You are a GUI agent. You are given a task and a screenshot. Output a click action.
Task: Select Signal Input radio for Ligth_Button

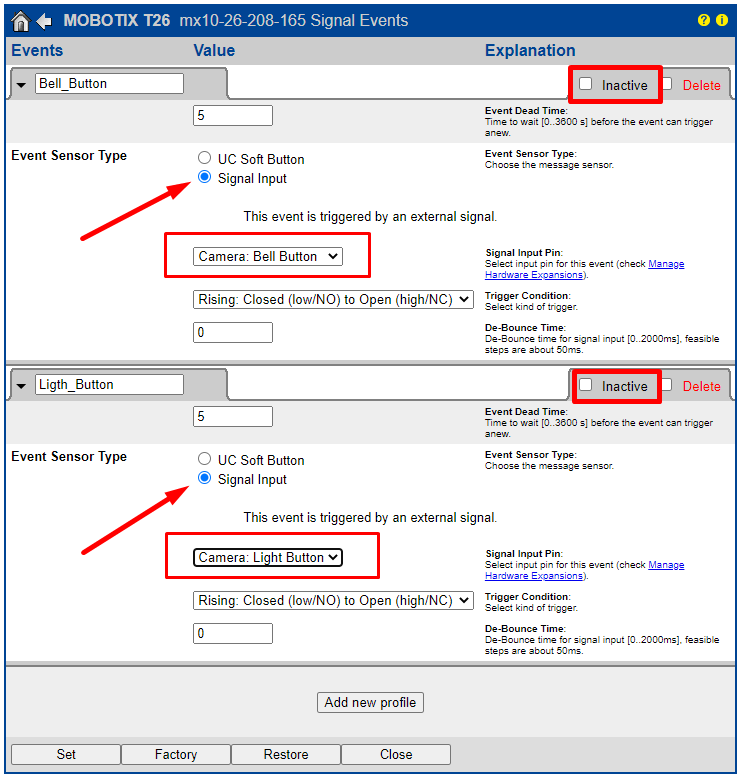pos(205,479)
